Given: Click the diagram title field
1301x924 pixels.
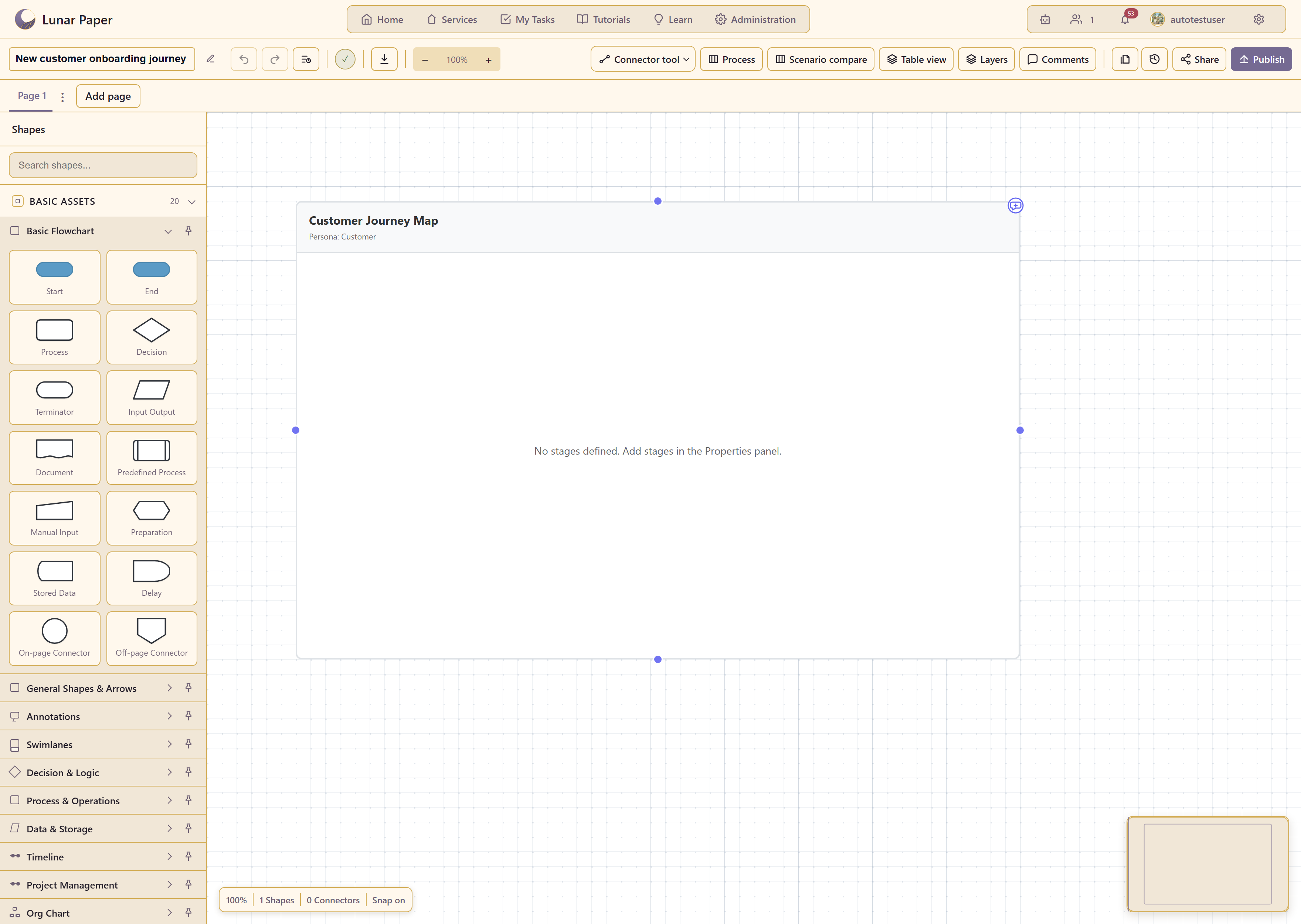Looking at the screenshot, I should 102,59.
